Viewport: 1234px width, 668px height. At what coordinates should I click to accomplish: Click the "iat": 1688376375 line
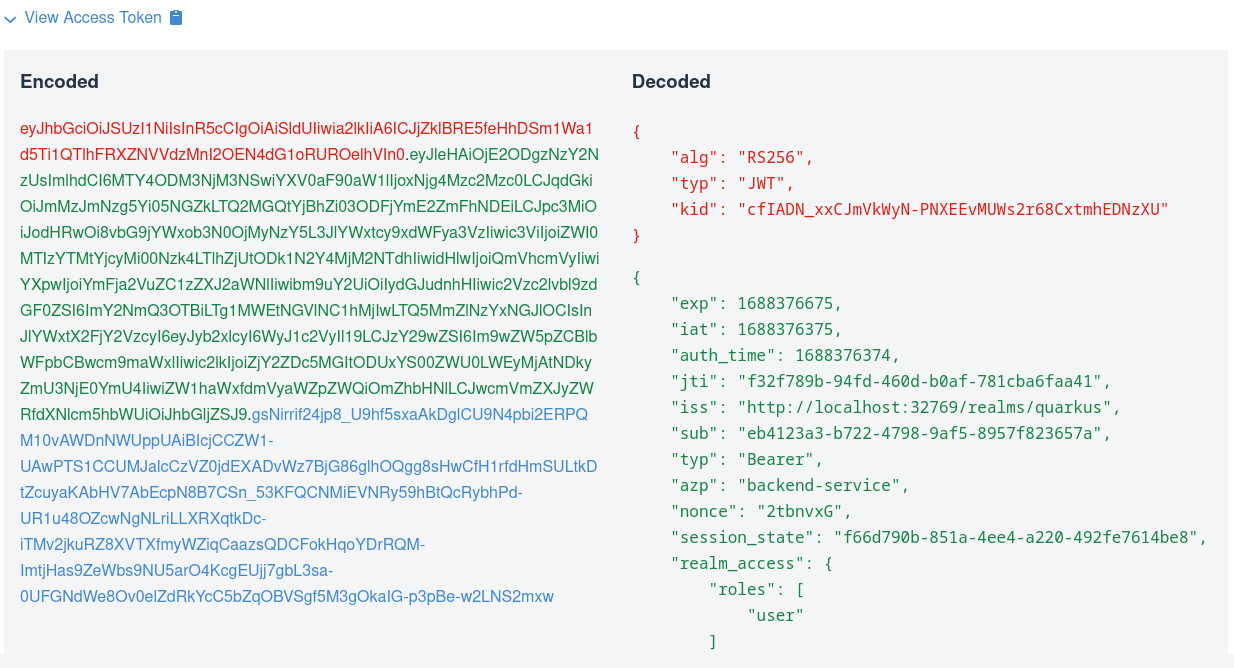click(x=756, y=330)
